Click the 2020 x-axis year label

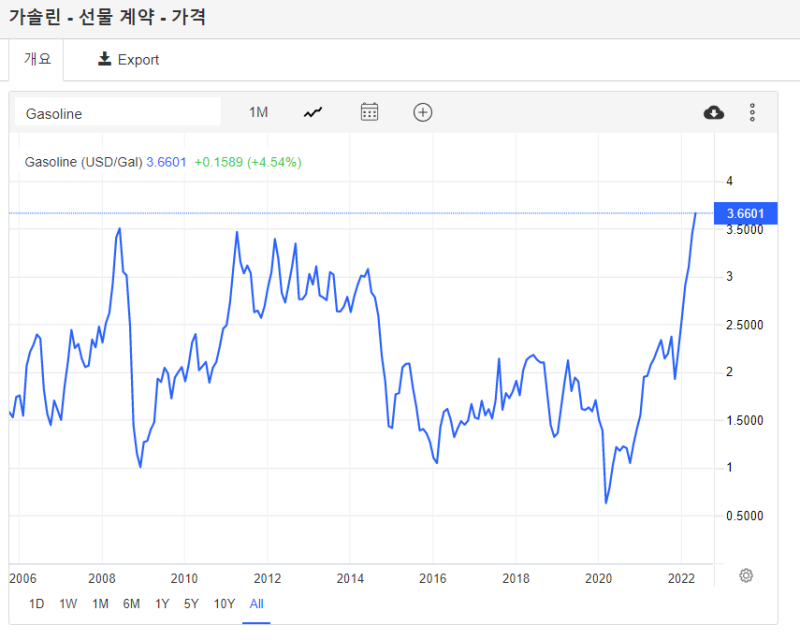[x=598, y=579]
